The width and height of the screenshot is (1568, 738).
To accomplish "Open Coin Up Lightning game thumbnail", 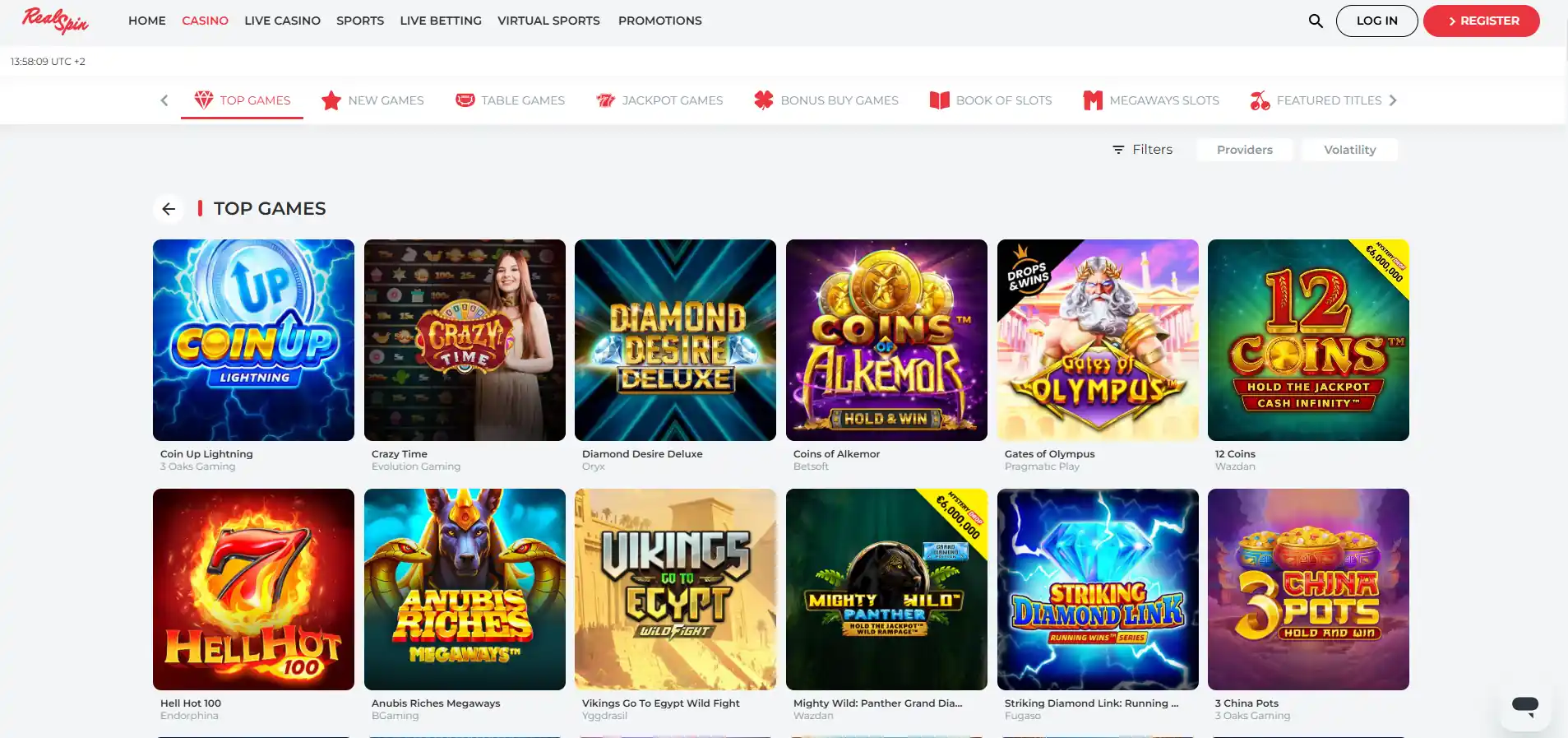I will [x=253, y=340].
